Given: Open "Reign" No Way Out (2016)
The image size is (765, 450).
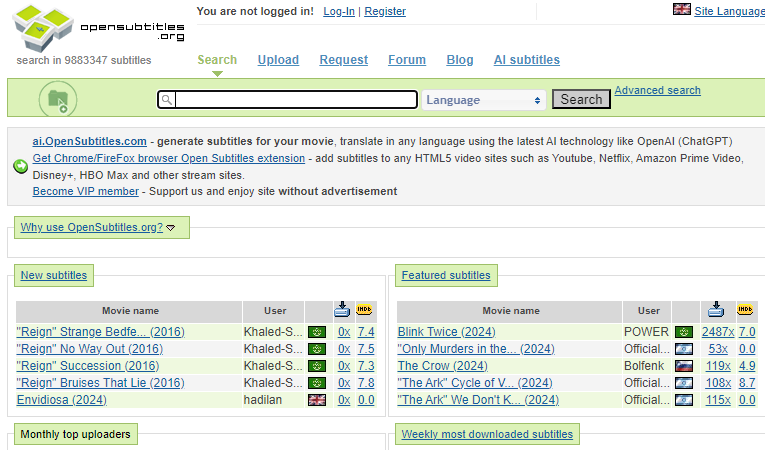Looking at the screenshot, I should click(90, 349).
